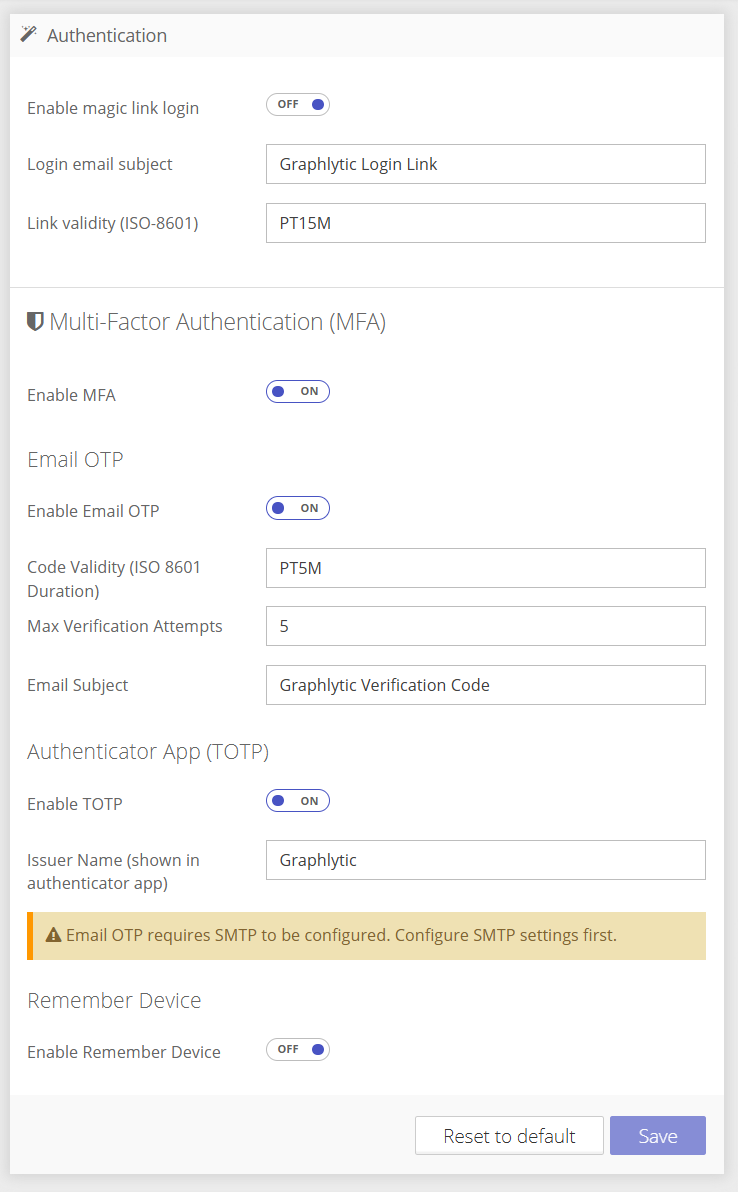Viewport: 738px width, 1192px height.
Task: Click the Authentication panel header title
Action: [x=107, y=36]
